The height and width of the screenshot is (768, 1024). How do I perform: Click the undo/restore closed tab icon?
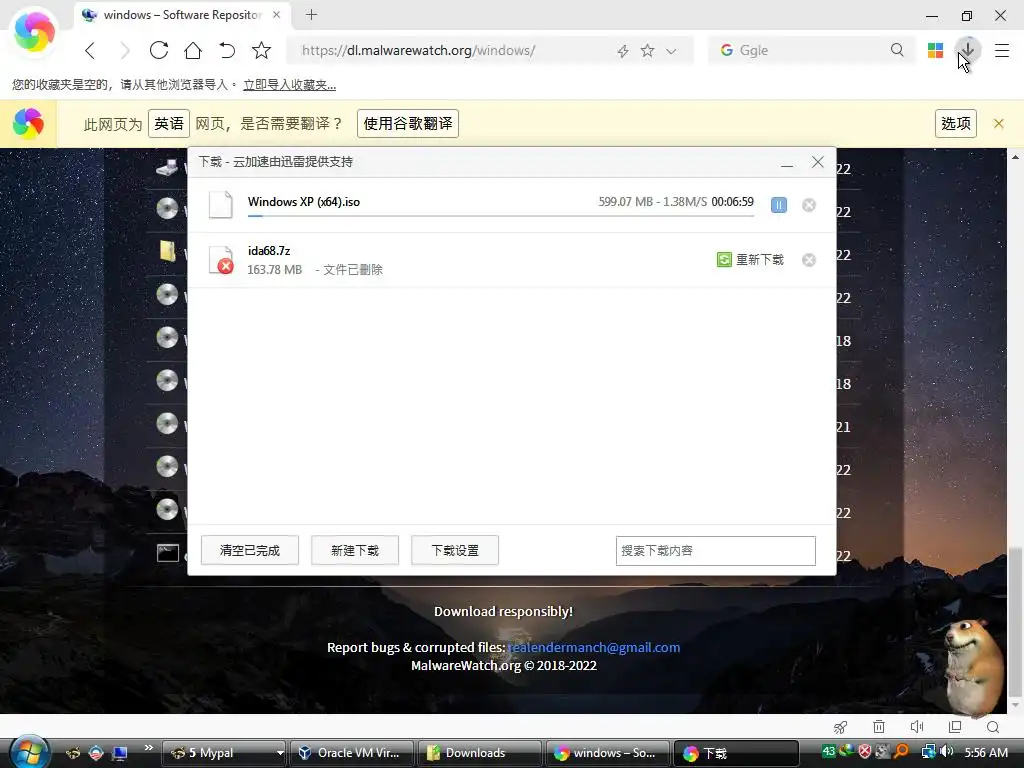coord(227,50)
